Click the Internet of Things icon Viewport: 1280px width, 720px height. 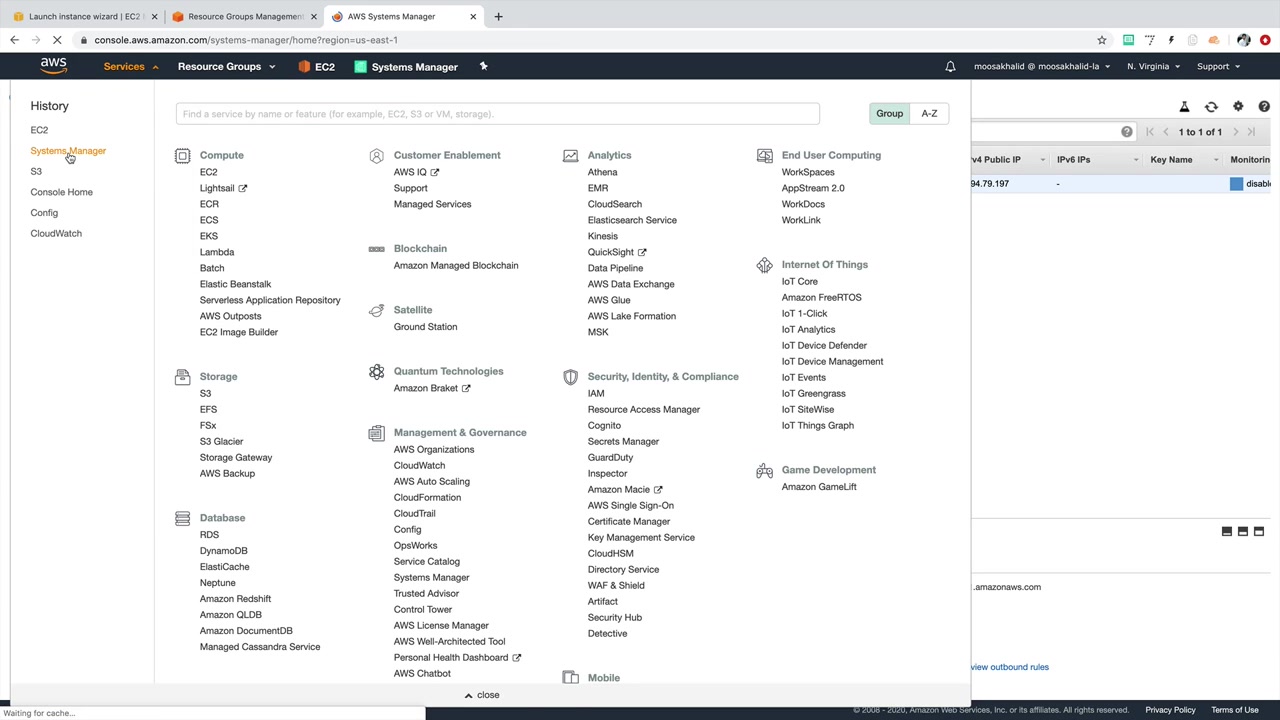(x=764, y=265)
